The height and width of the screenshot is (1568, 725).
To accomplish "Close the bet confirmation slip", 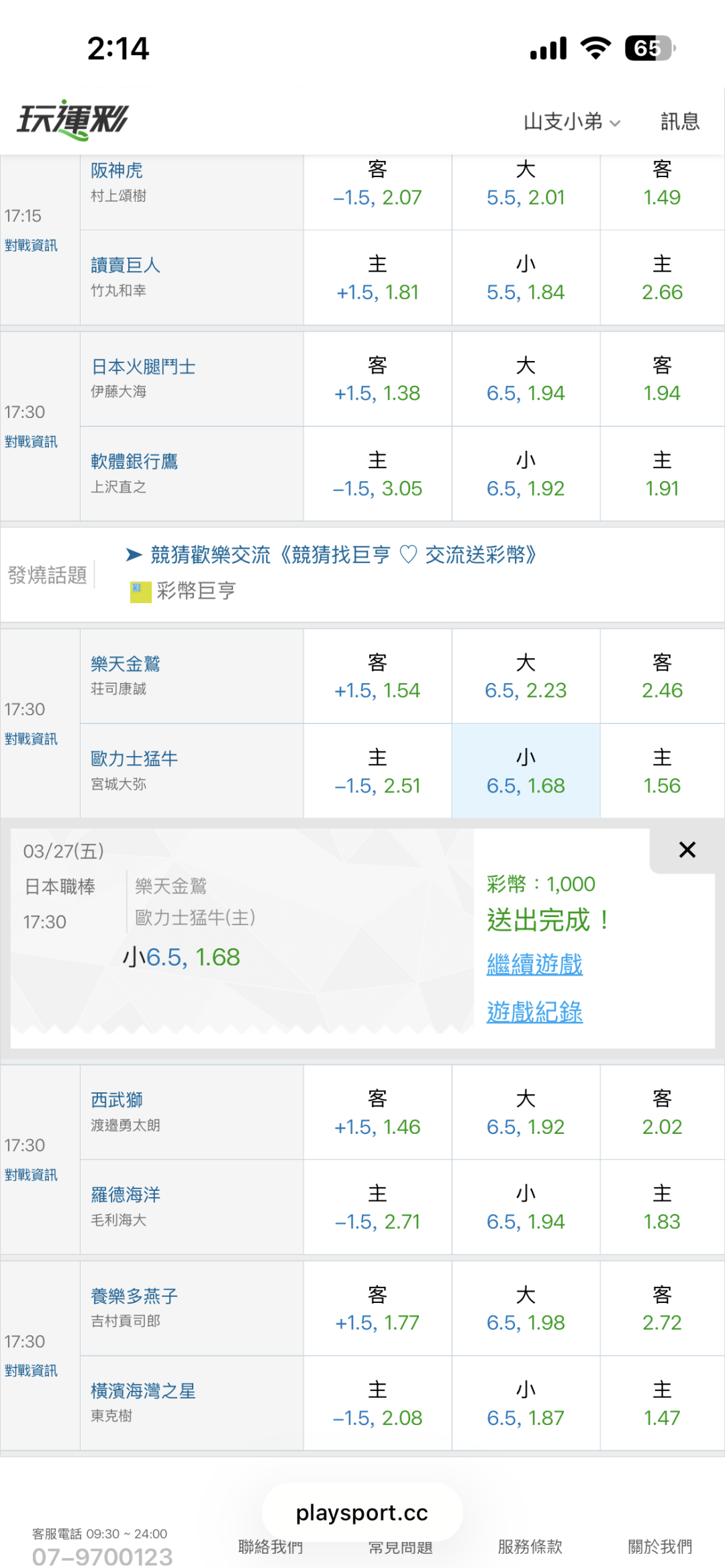I will pyautogui.click(x=687, y=850).
